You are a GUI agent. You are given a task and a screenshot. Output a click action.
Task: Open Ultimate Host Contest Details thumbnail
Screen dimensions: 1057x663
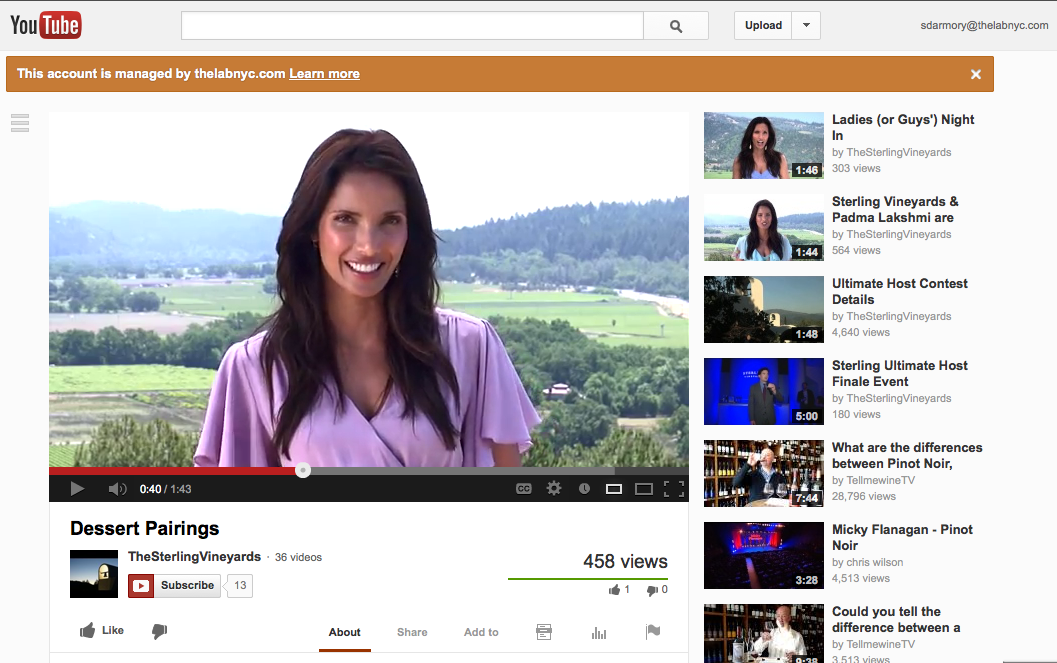[x=764, y=309]
